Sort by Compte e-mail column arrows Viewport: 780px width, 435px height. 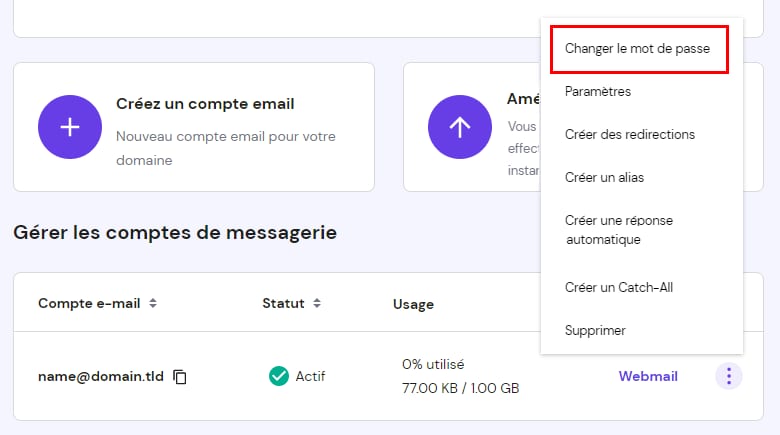[x=153, y=303]
